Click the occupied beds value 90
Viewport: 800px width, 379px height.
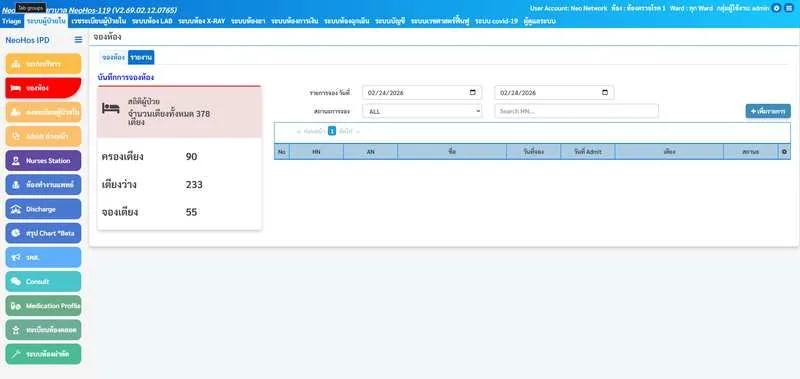point(191,157)
